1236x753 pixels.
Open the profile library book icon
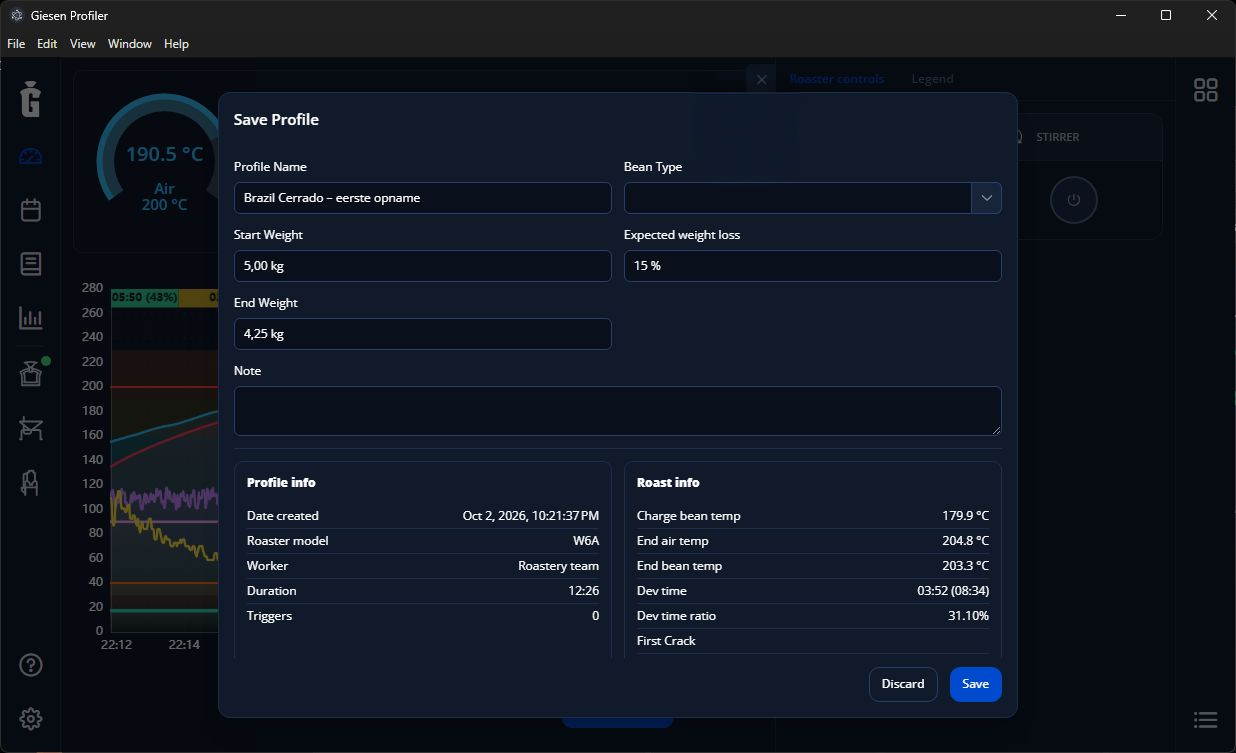pyautogui.click(x=31, y=264)
